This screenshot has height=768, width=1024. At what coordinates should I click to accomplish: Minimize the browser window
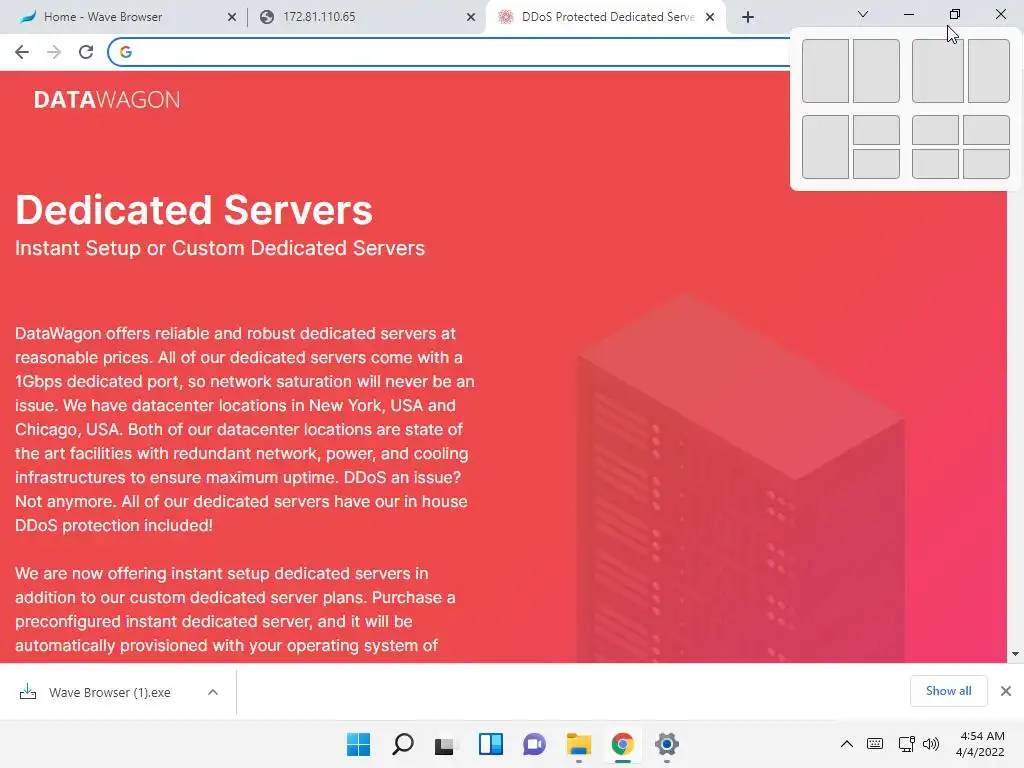click(908, 14)
